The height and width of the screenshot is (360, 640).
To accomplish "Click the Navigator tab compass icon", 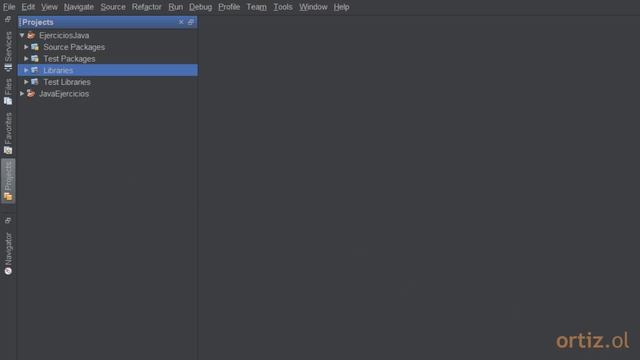I will coord(8,271).
